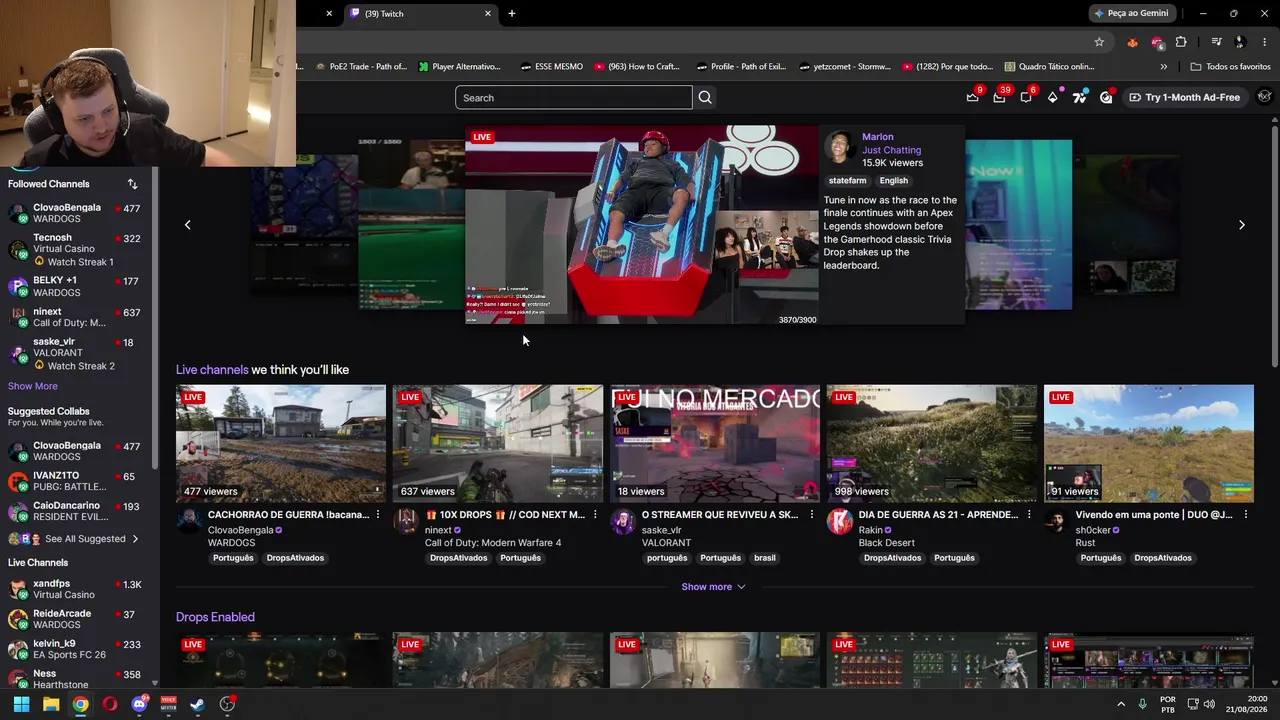Screen dimensions: 1280x720
Task: Open the Drops Enabled section link
Action: [215, 617]
